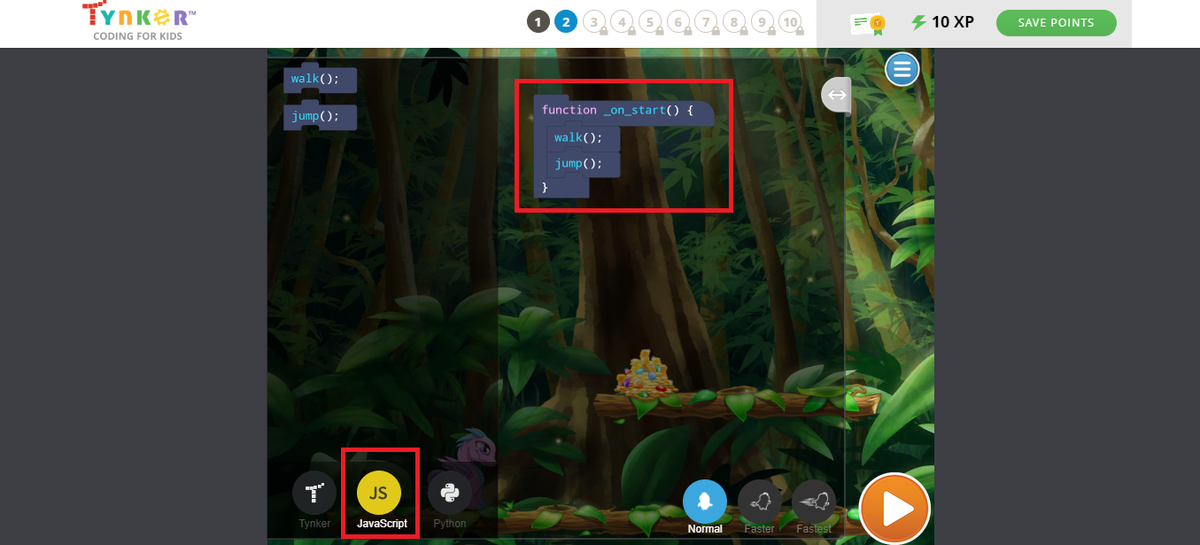Pick the walk(); block from palette
The width and height of the screenshot is (1200, 545).
coord(320,79)
